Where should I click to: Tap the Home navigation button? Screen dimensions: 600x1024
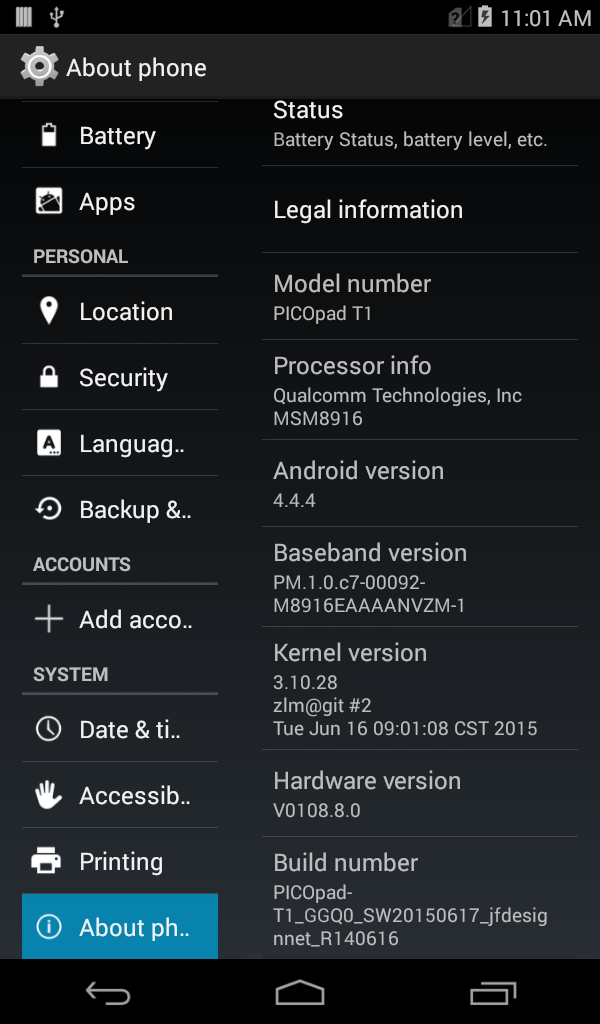point(300,993)
